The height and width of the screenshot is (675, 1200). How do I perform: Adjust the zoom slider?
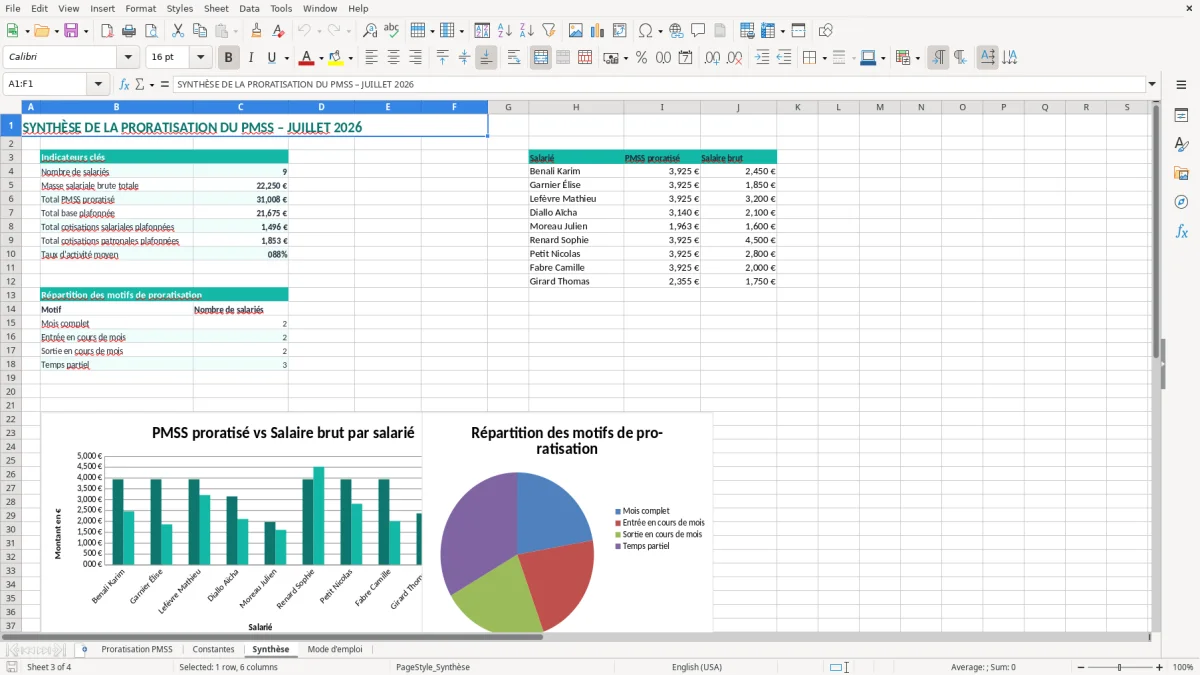[1120, 667]
